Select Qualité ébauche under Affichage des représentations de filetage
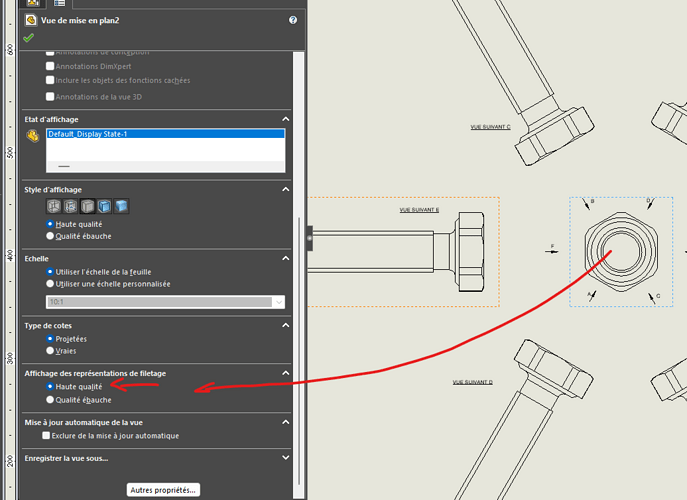This screenshot has width=687, height=500. point(51,400)
